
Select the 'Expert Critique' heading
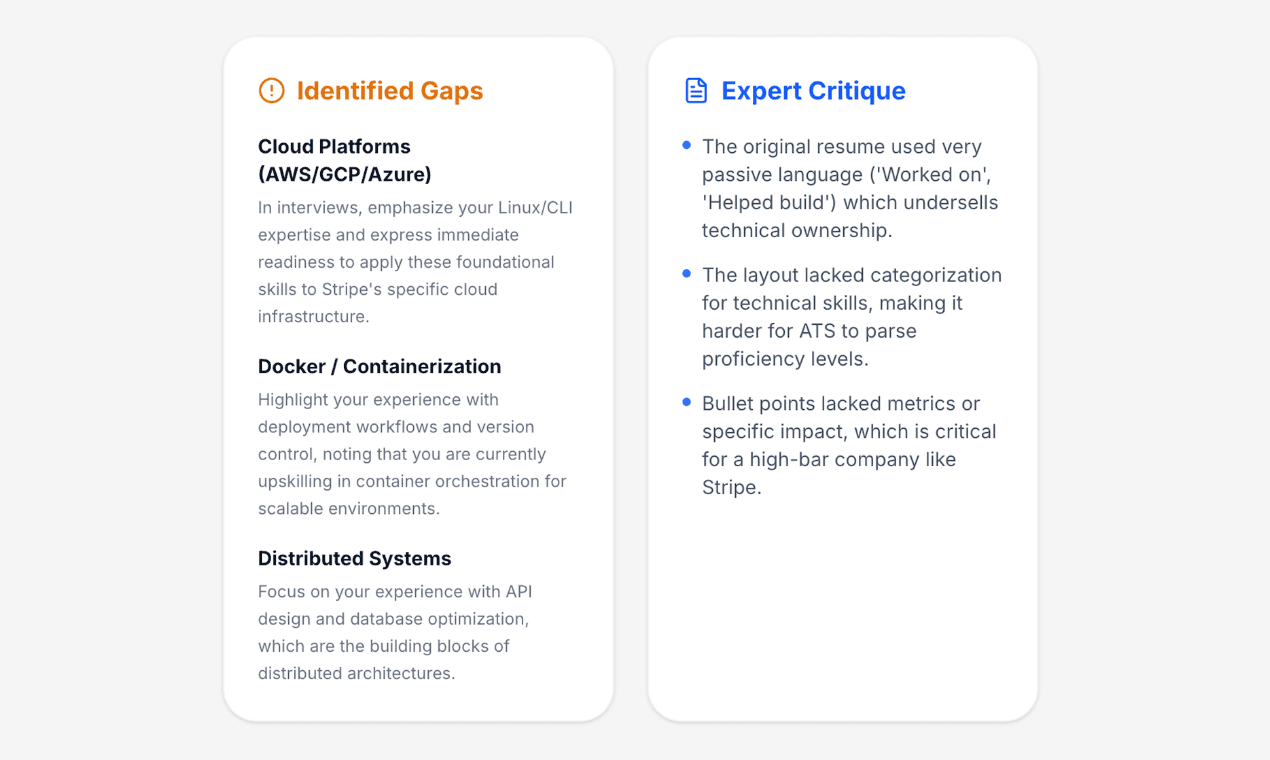(x=813, y=91)
